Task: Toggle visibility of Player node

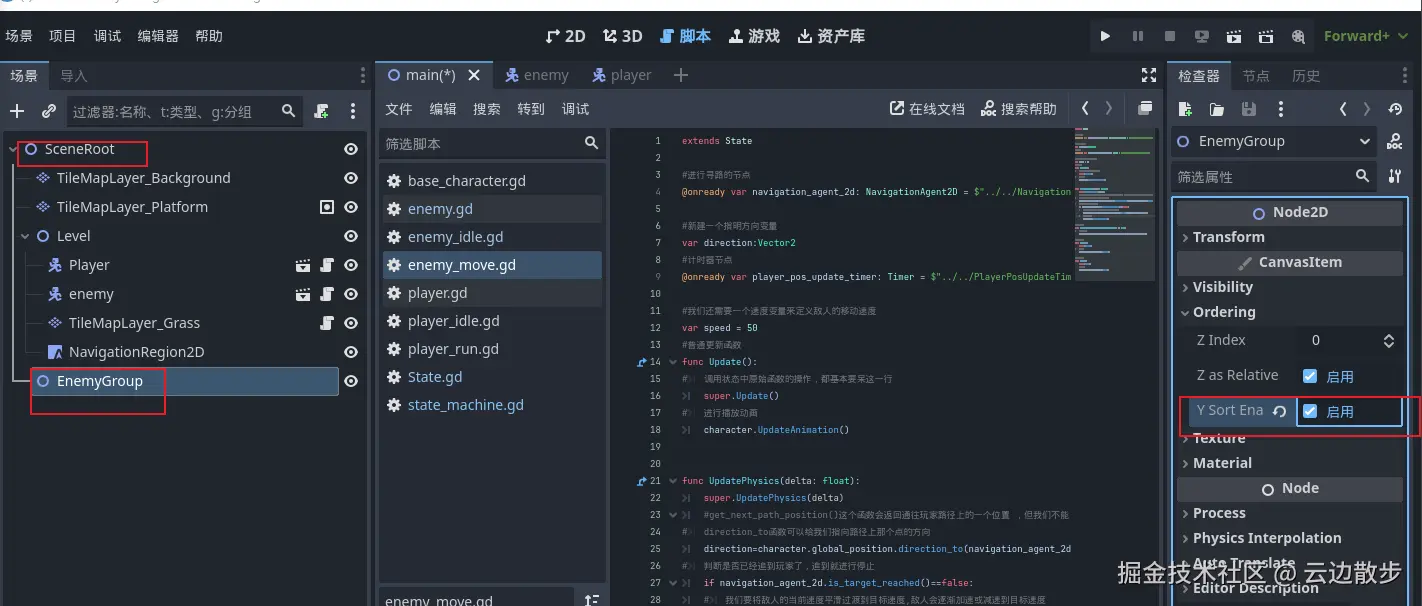Action: point(351,265)
